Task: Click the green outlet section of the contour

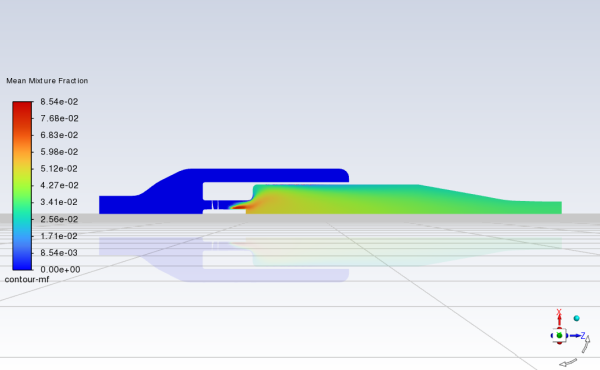Action: 533,207
